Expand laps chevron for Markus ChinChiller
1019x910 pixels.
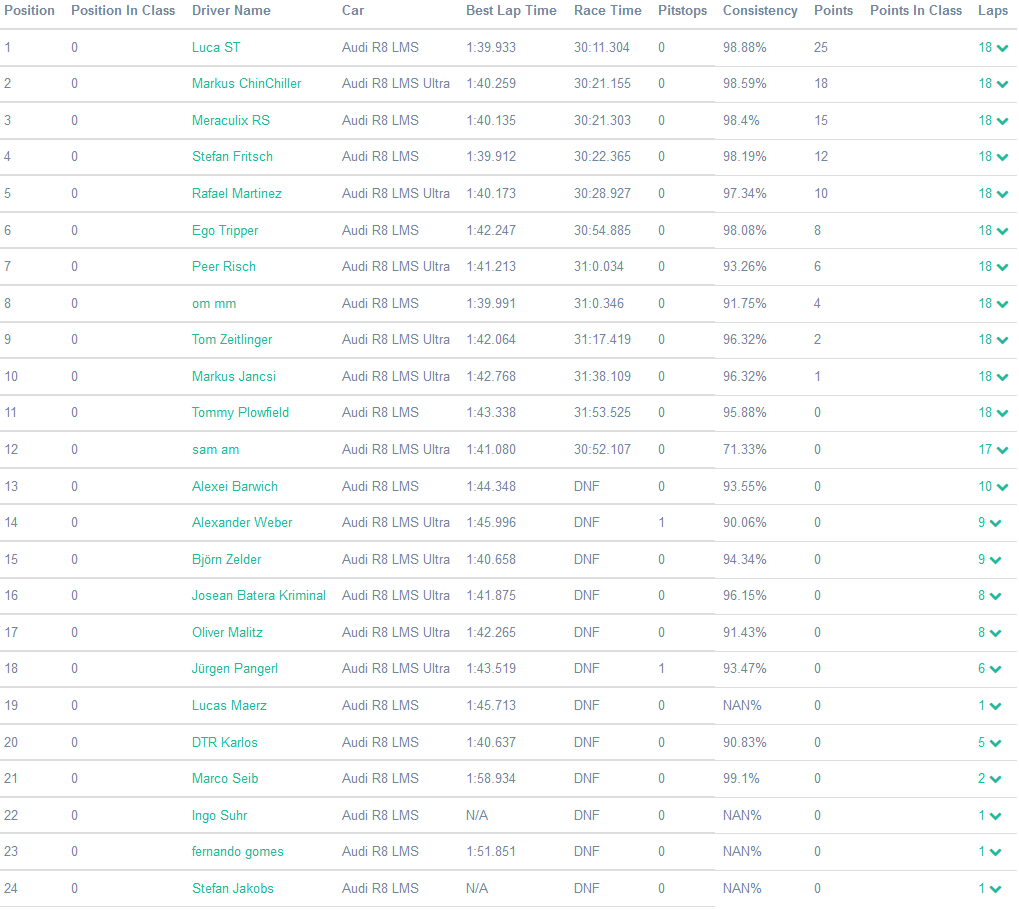click(1002, 84)
